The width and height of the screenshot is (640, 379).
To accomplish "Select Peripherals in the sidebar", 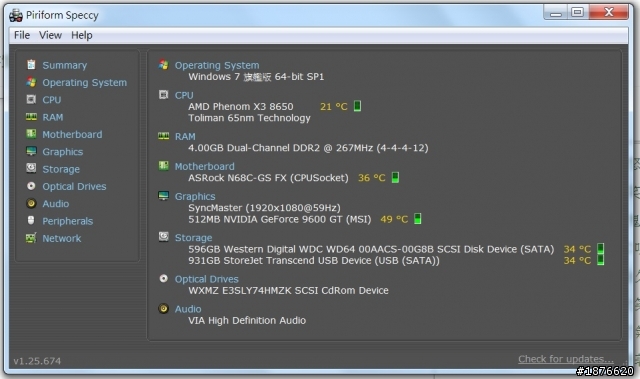I will 67,222.
